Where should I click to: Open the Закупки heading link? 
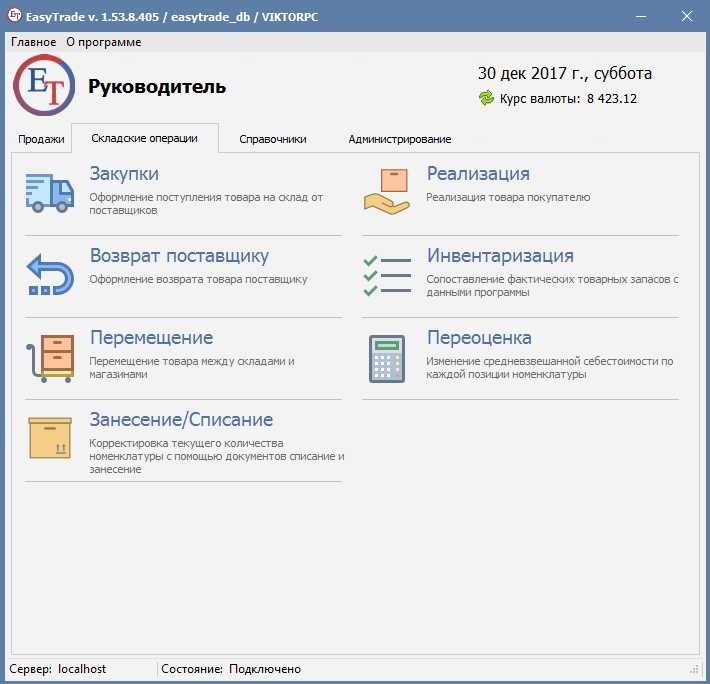(124, 174)
